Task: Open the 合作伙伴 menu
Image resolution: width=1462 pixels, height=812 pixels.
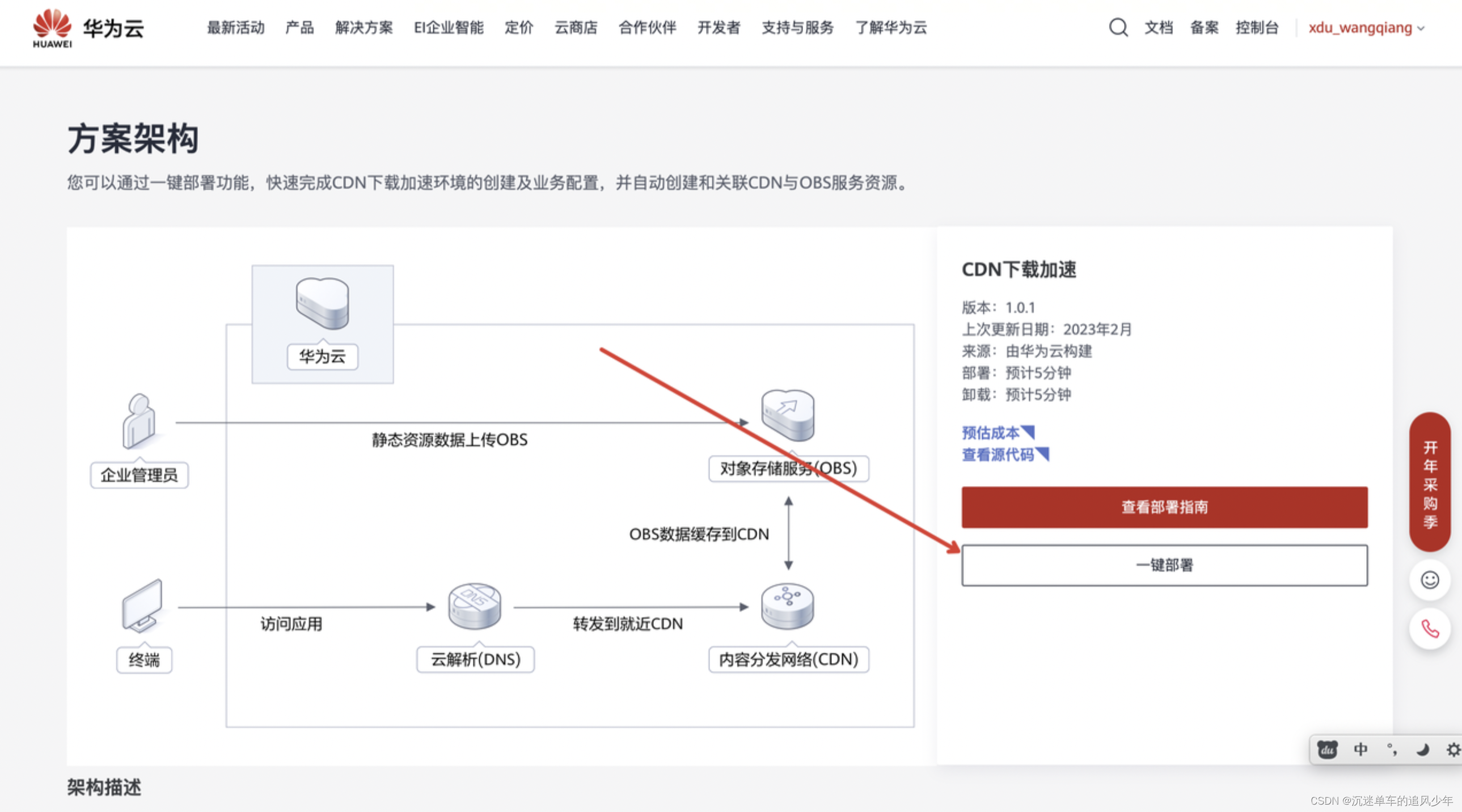Action: coord(647,28)
